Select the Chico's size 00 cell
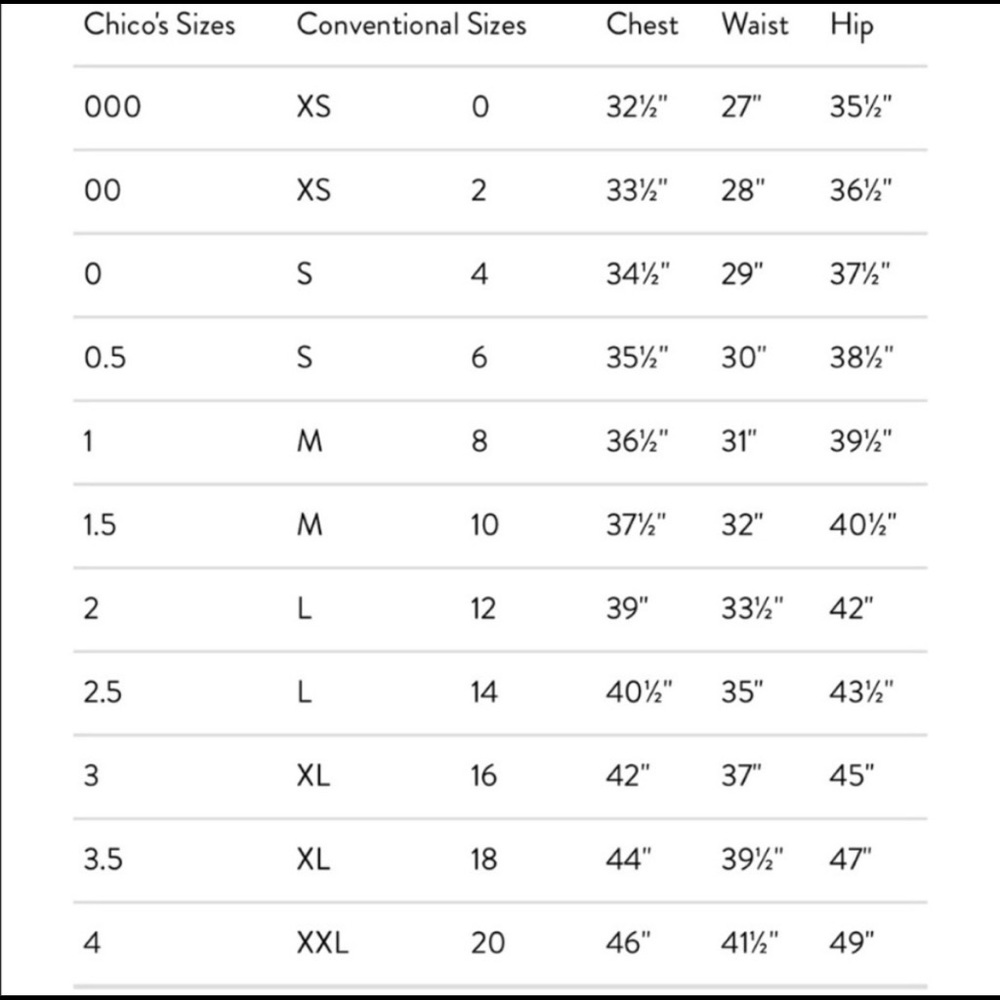This screenshot has width=1000, height=1000. pyautogui.click(x=102, y=190)
